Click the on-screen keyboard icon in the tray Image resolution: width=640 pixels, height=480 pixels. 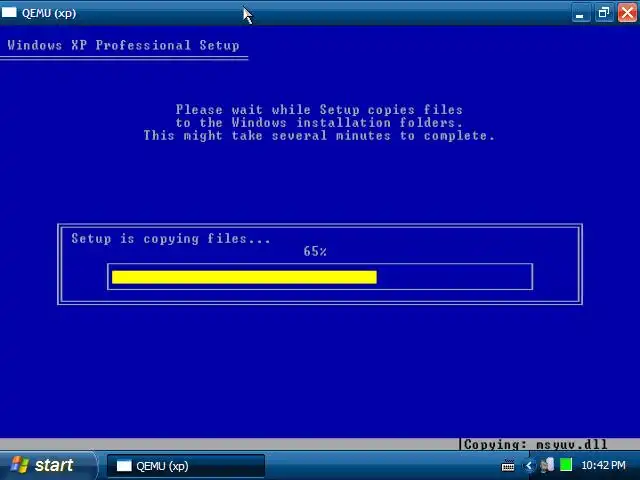point(508,465)
